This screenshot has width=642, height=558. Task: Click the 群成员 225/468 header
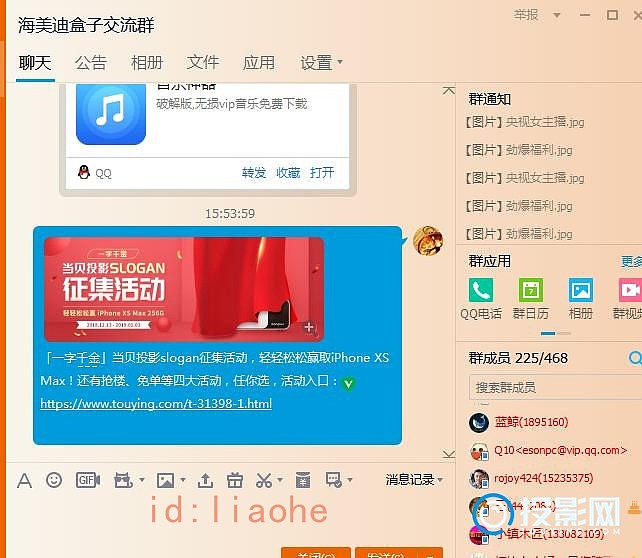coord(518,358)
